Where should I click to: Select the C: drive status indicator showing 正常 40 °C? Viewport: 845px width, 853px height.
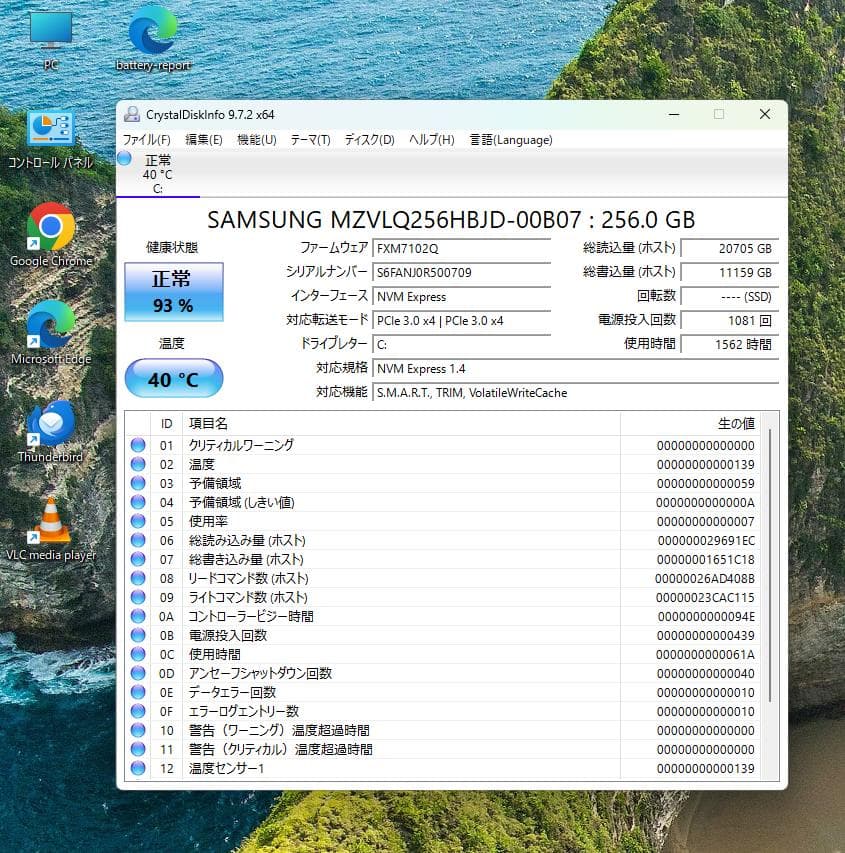click(157, 172)
